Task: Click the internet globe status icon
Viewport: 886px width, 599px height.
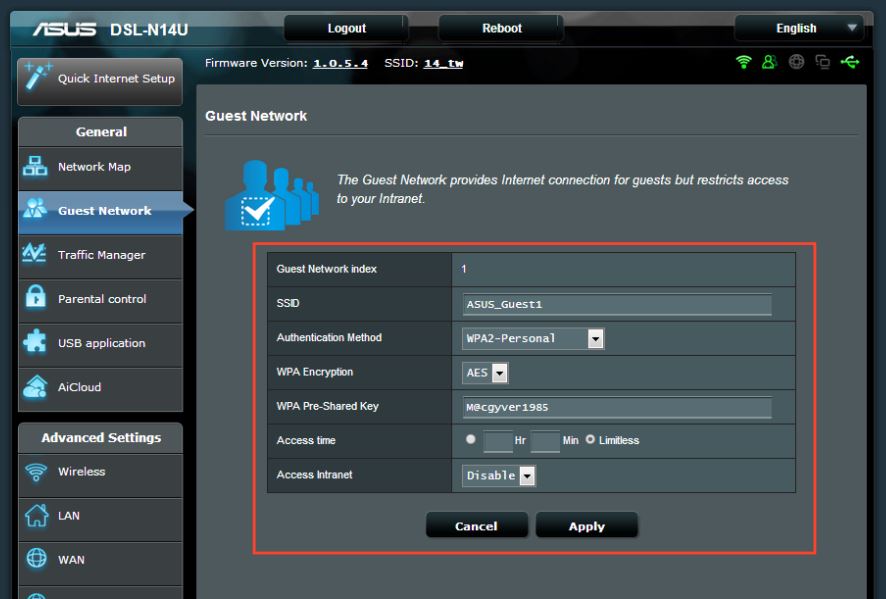Action: tap(796, 62)
